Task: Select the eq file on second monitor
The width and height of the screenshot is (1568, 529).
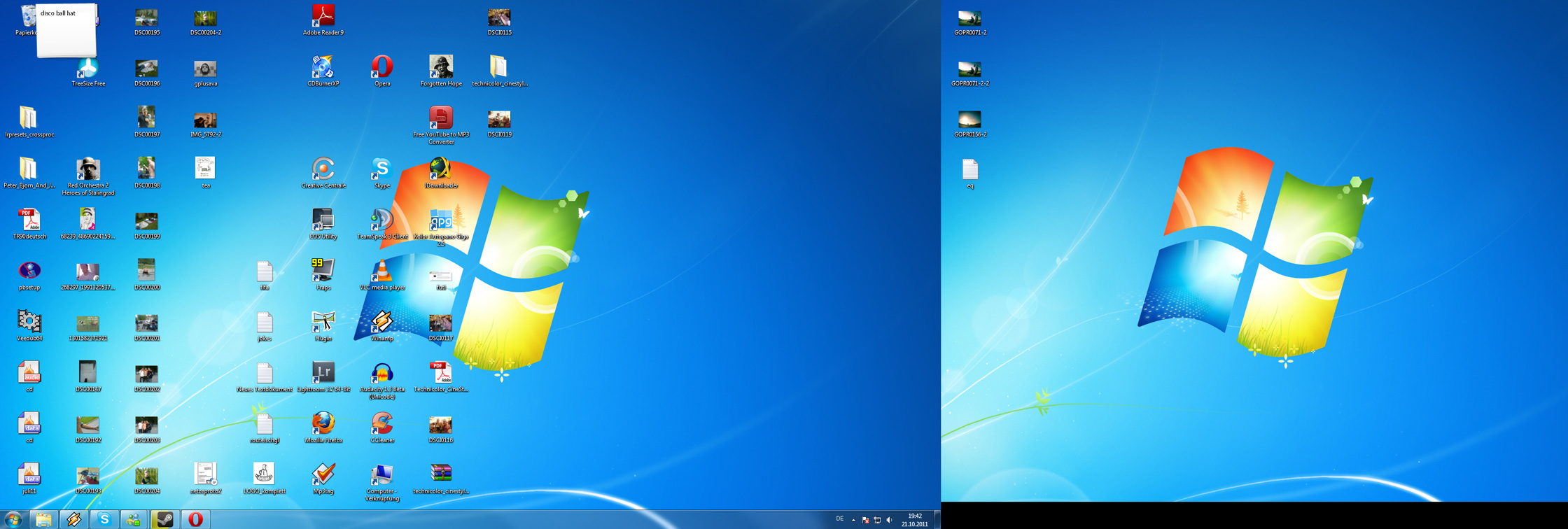Action: (x=970, y=173)
